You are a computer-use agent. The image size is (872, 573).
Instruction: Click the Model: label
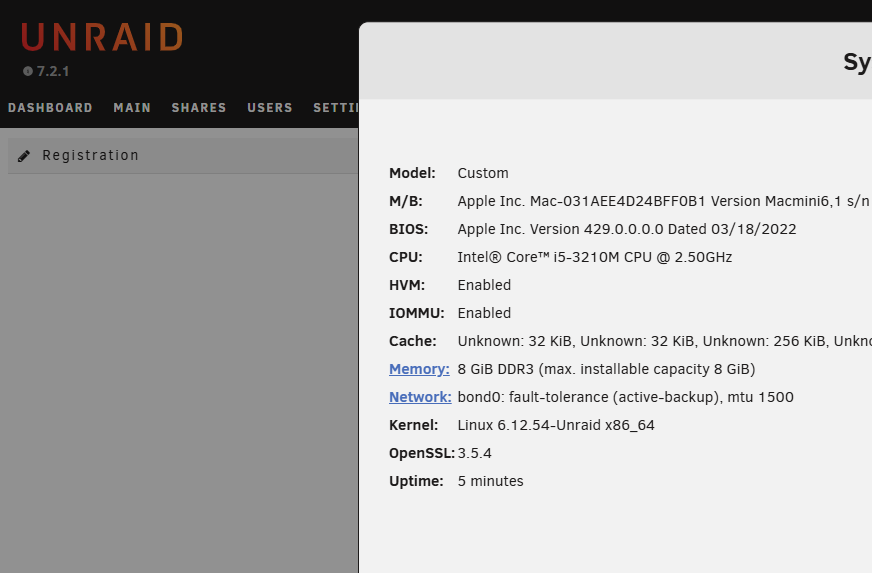click(x=412, y=174)
